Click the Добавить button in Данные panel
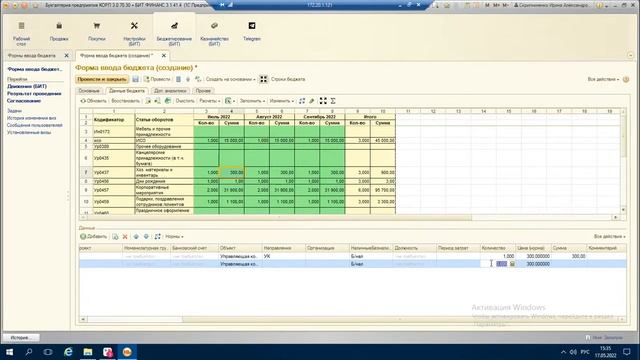The width and height of the screenshot is (640, 360). (93, 236)
